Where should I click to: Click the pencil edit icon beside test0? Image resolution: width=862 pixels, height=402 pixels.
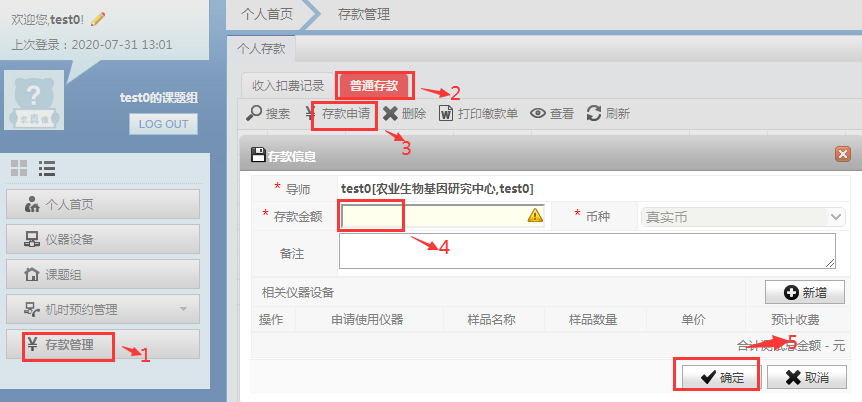pyautogui.click(x=98, y=19)
